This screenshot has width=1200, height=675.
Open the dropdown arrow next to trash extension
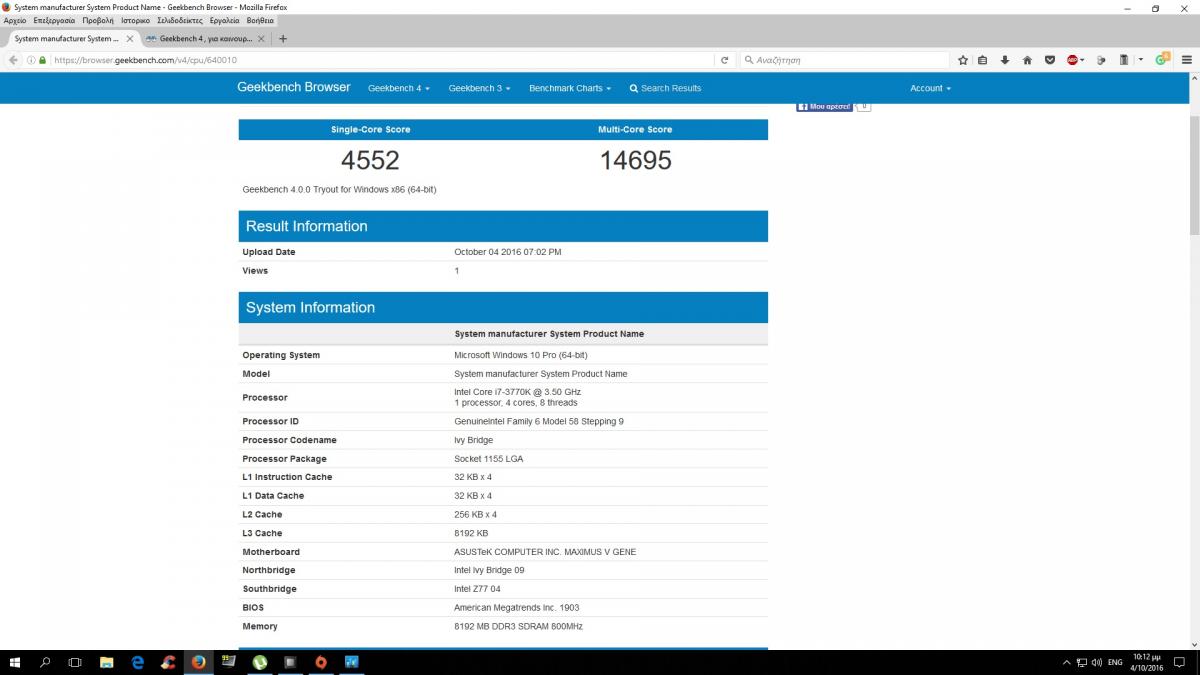[x=1141, y=60]
